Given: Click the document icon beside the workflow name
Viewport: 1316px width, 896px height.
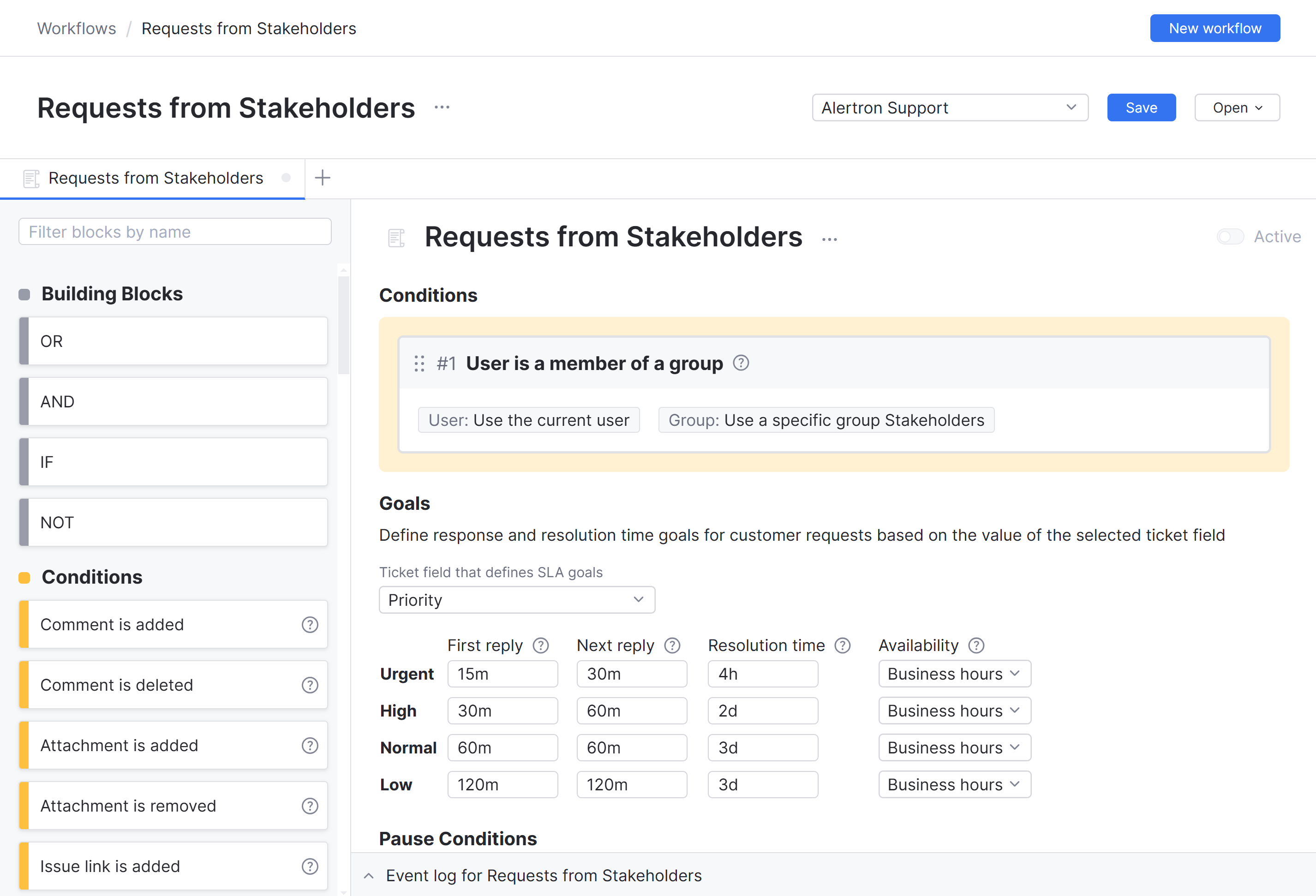Looking at the screenshot, I should click(396, 237).
